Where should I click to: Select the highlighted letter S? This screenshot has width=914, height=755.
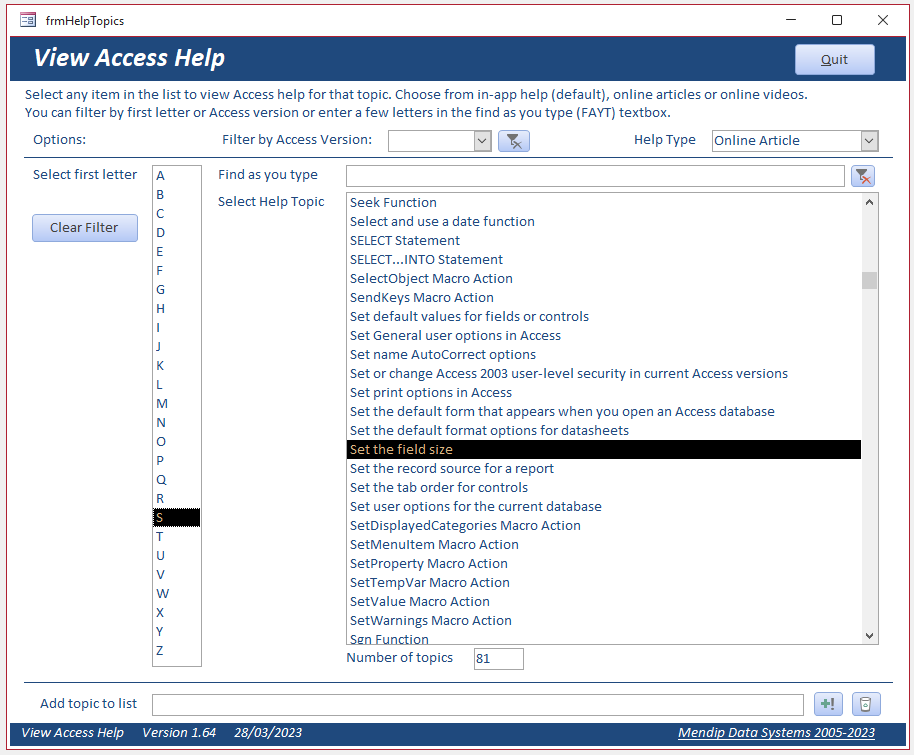point(177,518)
